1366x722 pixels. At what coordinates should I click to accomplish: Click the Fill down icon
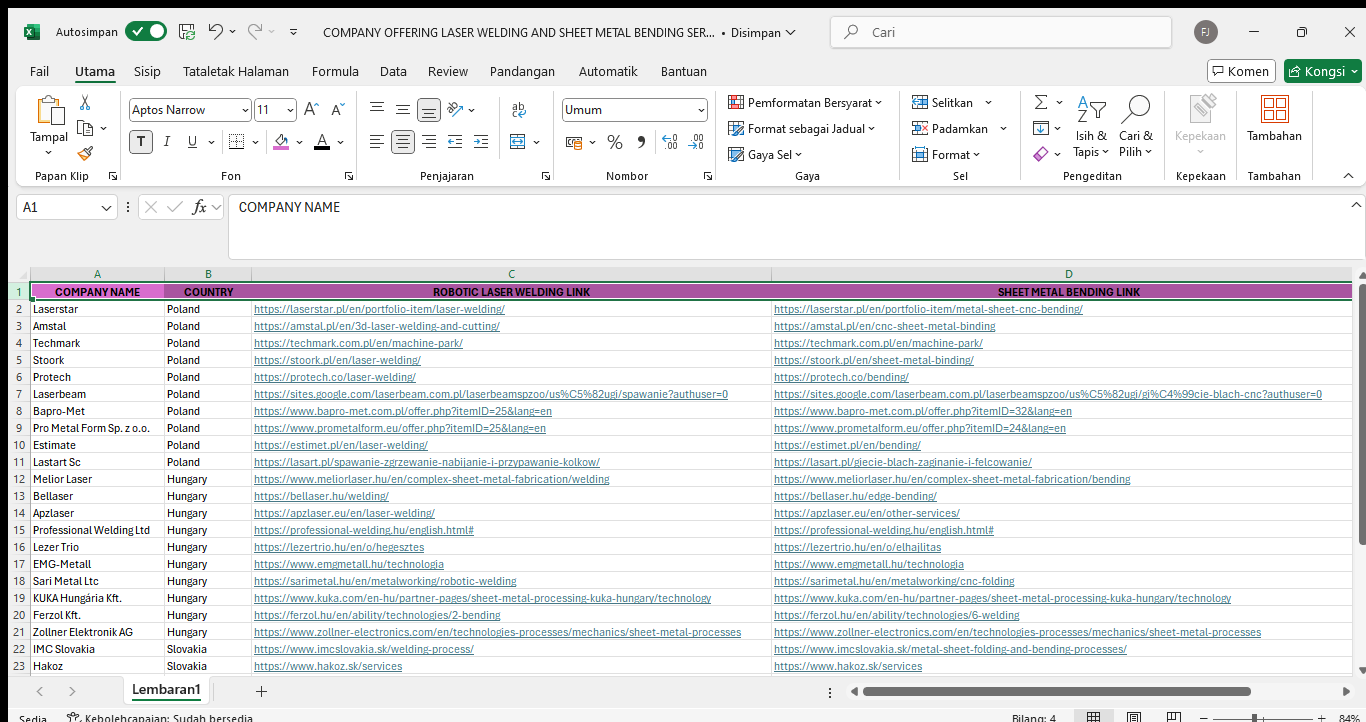[x=1041, y=128]
